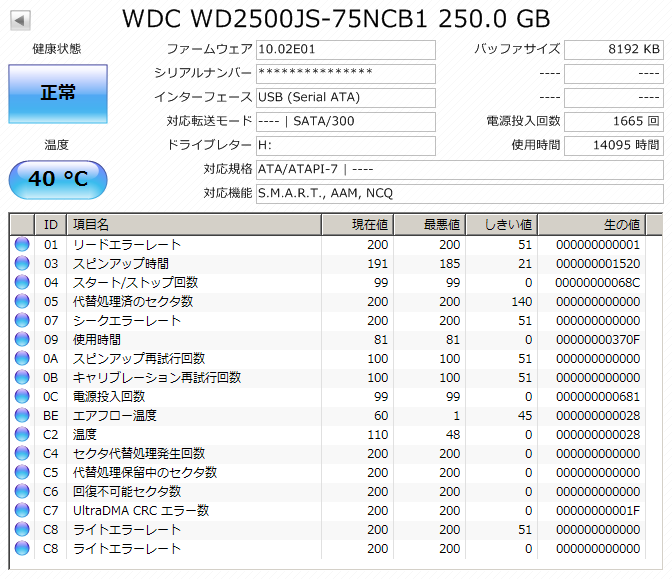Select the セクタ代替処理発生回数 row name
This screenshot has height=579, width=672.
(139, 453)
